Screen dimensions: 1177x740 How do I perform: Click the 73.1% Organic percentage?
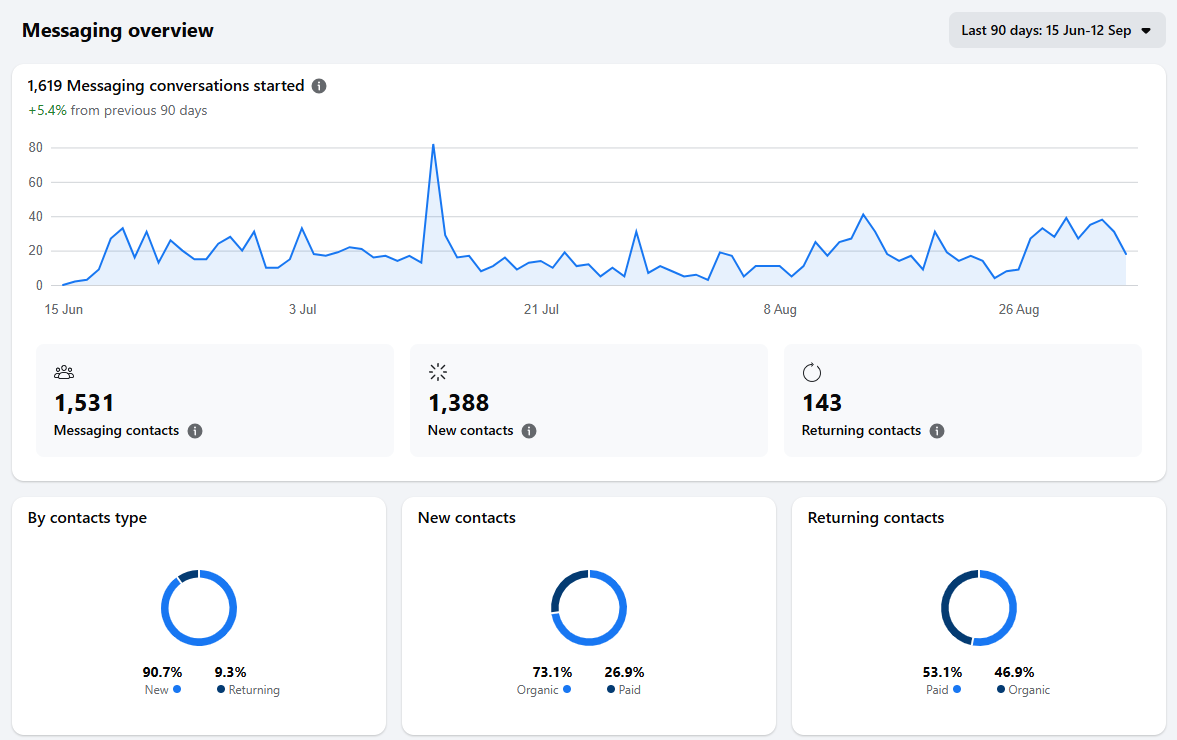pyautogui.click(x=552, y=672)
